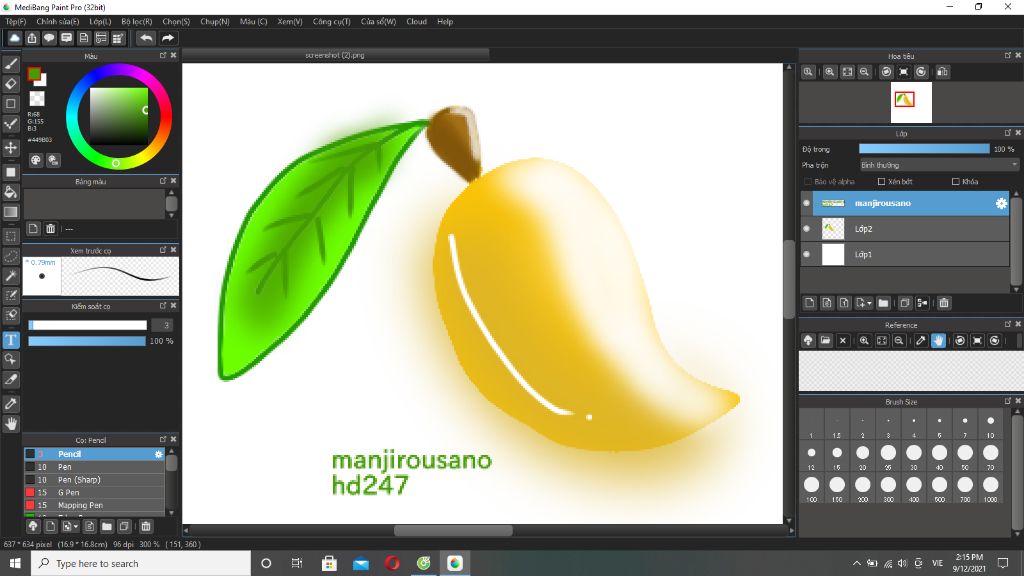Open Microsoft Store from taskbar
This screenshot has width=1024, height=576.
[329, 563]
